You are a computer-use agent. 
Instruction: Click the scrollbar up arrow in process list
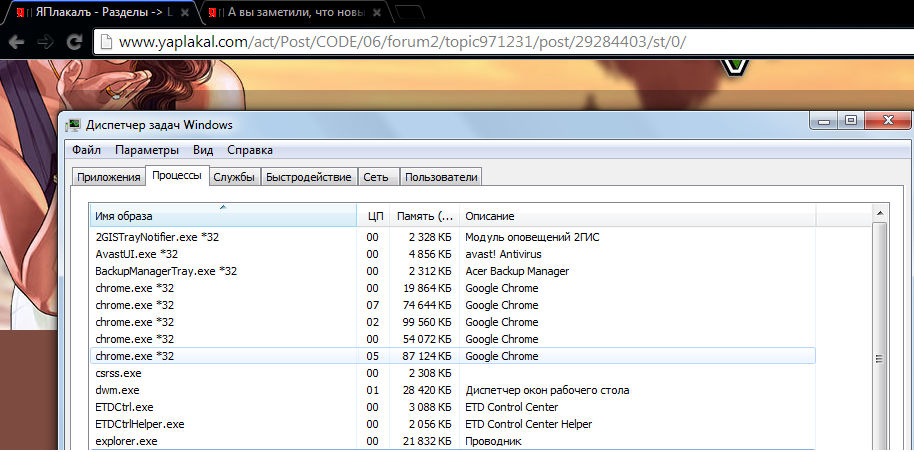(x=879, y=212)
